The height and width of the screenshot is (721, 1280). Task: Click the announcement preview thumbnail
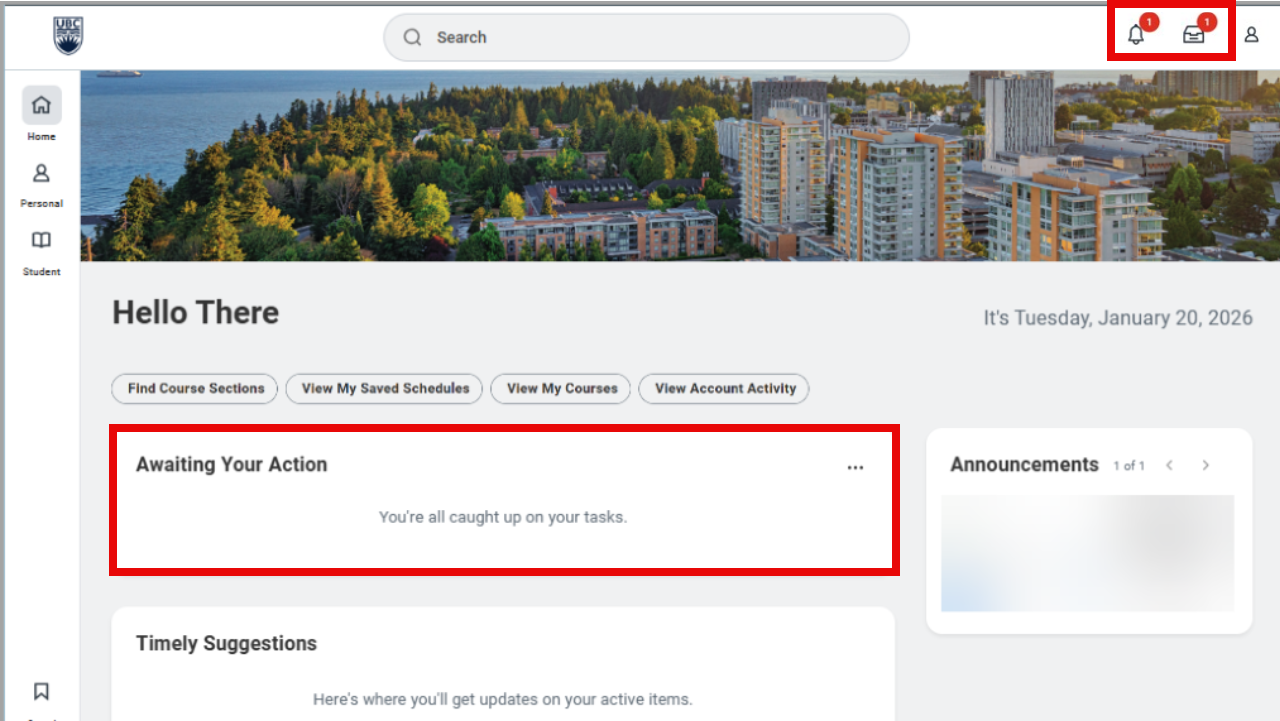point(1087,552)
